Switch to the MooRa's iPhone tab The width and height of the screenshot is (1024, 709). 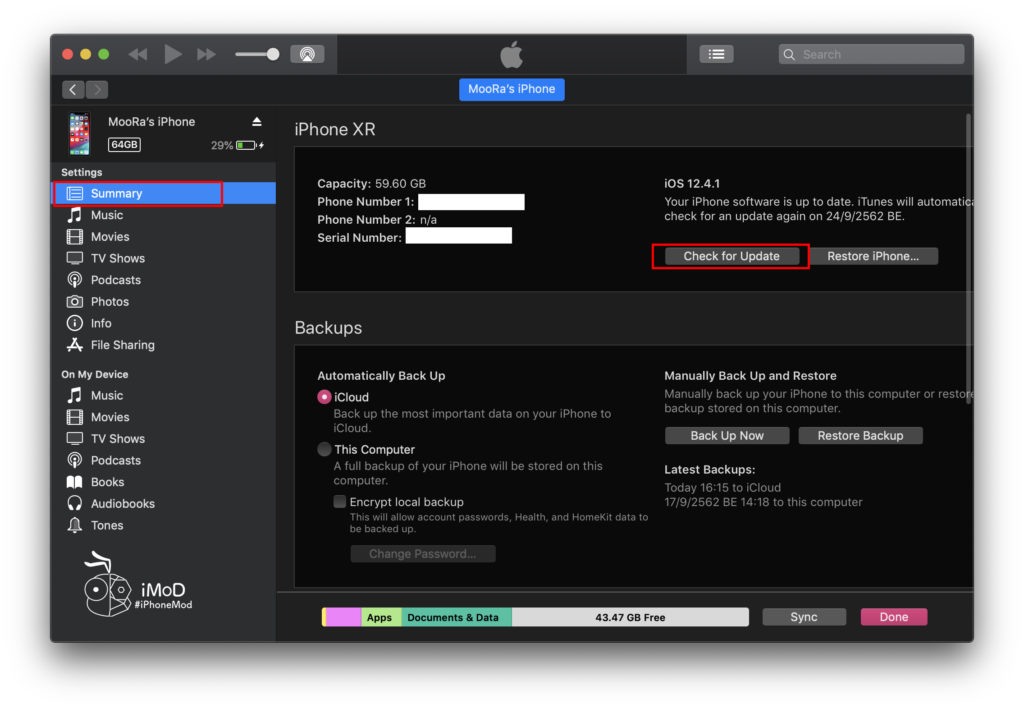(511, 89)
